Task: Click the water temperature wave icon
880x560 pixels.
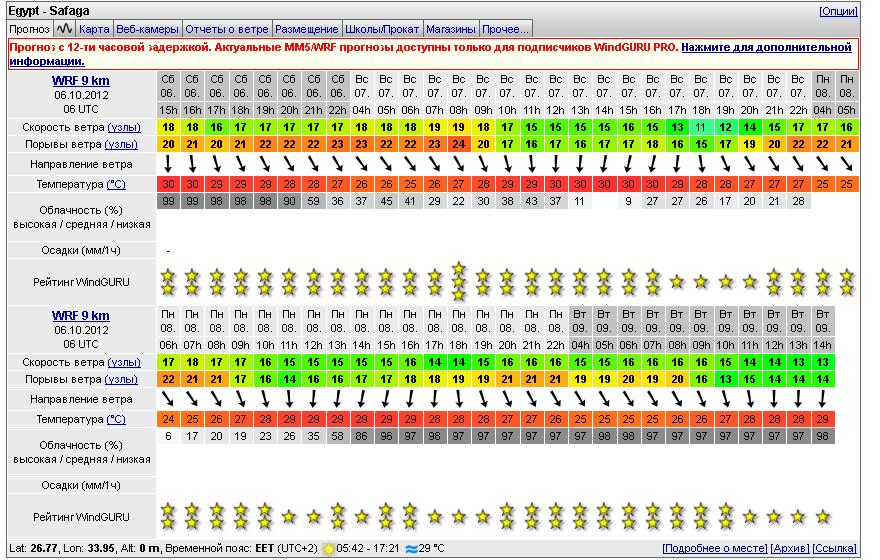Action: point(411,549)
